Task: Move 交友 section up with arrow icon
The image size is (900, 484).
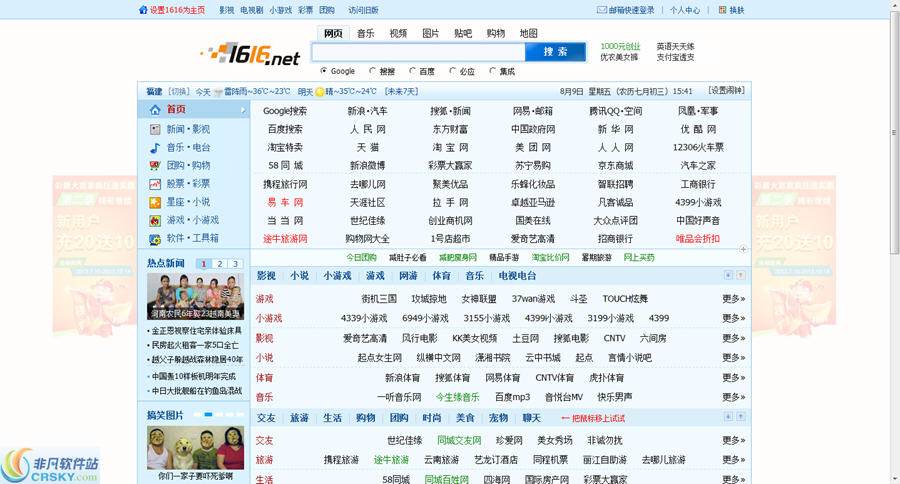Action: (741, 417)
